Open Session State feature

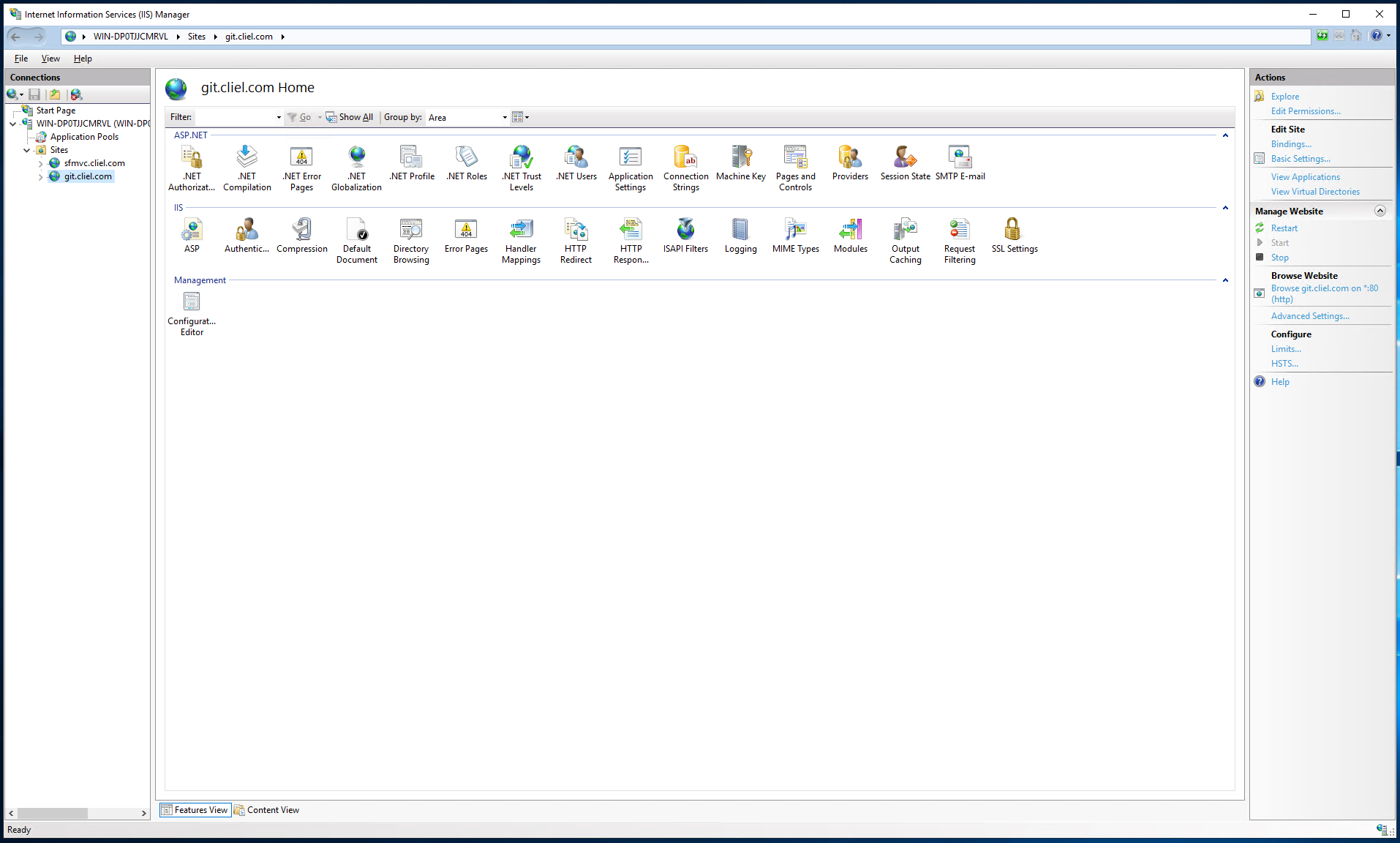point(906,162)
